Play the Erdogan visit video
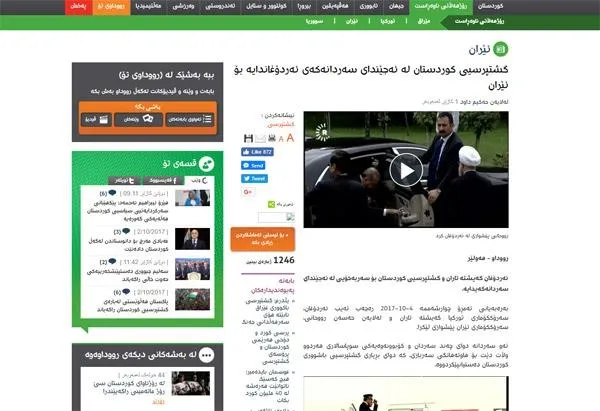Viewport: 600px width, 411px height. 406,170
